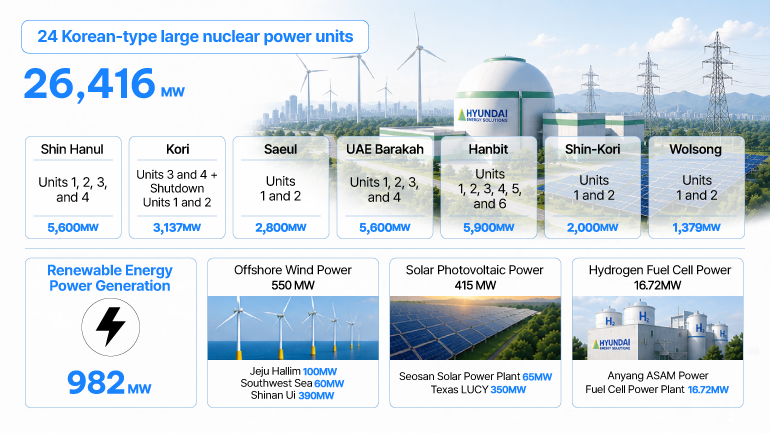Click the 550 MW wind capacity
The image size is (770, 433).
tap(293, 285)
